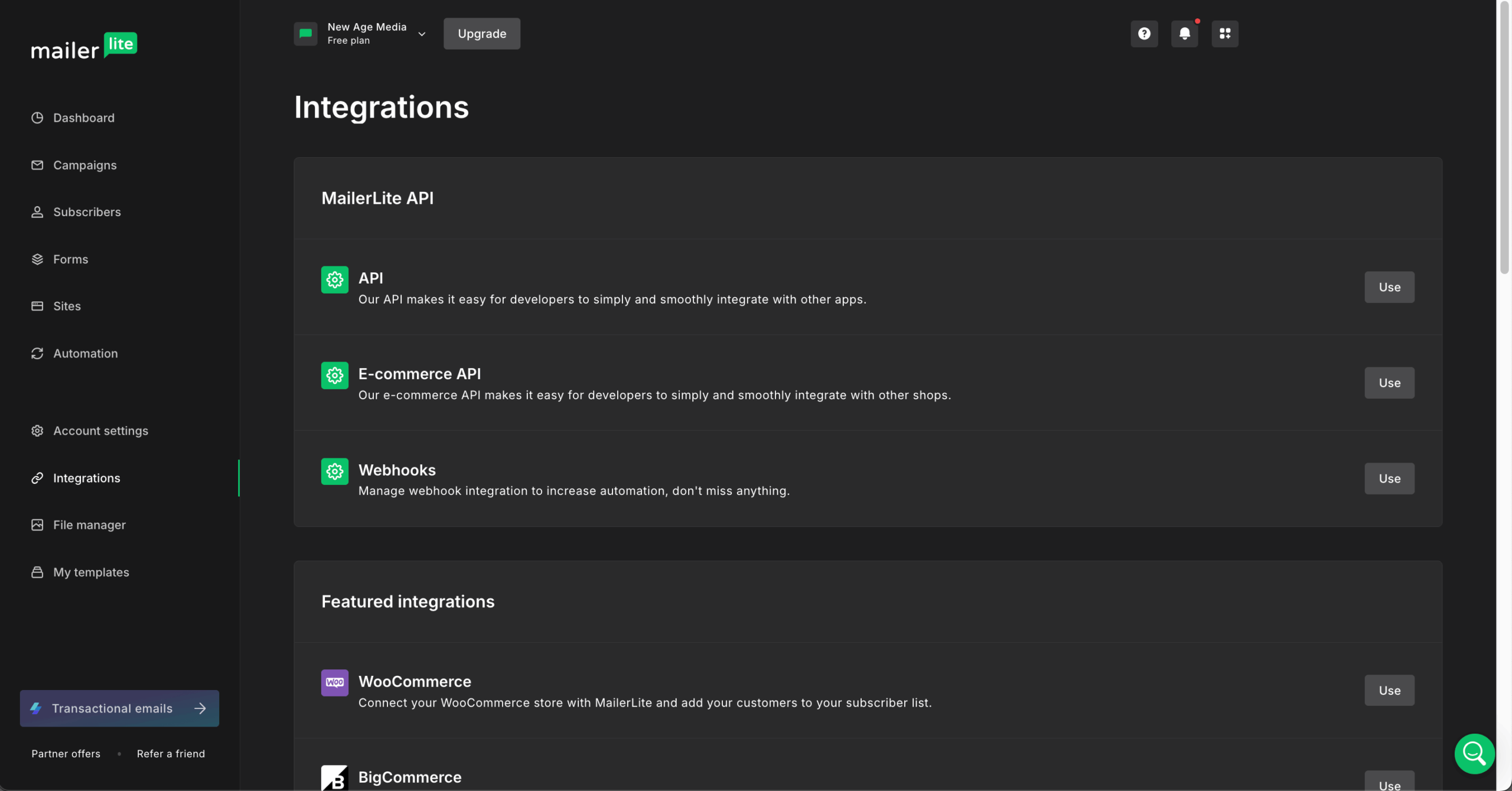Click the Free plan label
The image size is (1512, 791).
coord(348,41)
